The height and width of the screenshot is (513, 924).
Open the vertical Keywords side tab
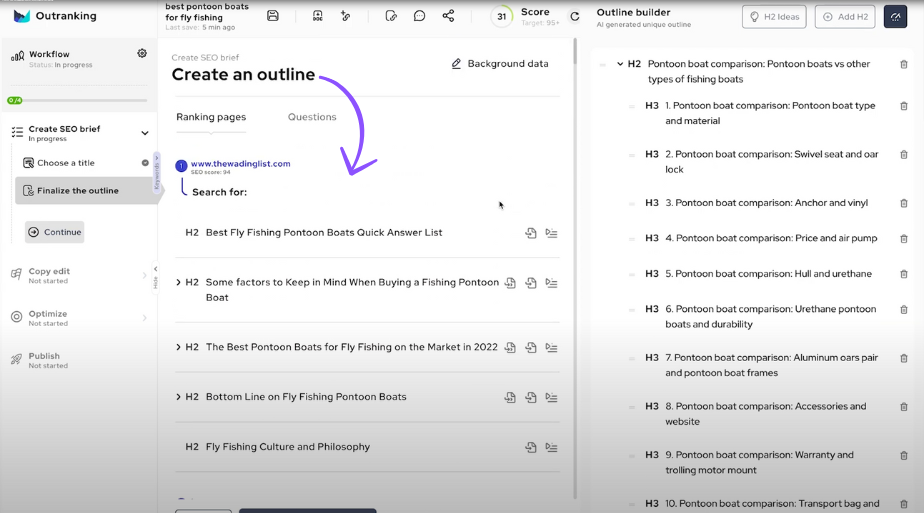click(x=157, y=173)
